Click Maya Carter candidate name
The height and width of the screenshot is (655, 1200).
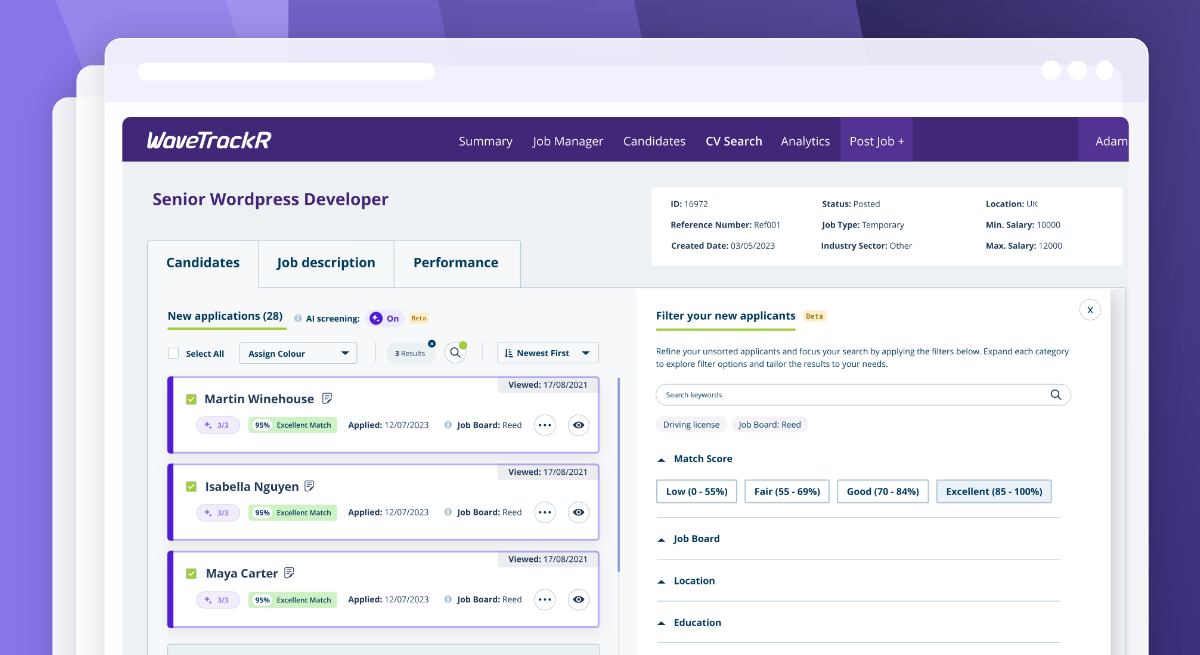[242, 574]
